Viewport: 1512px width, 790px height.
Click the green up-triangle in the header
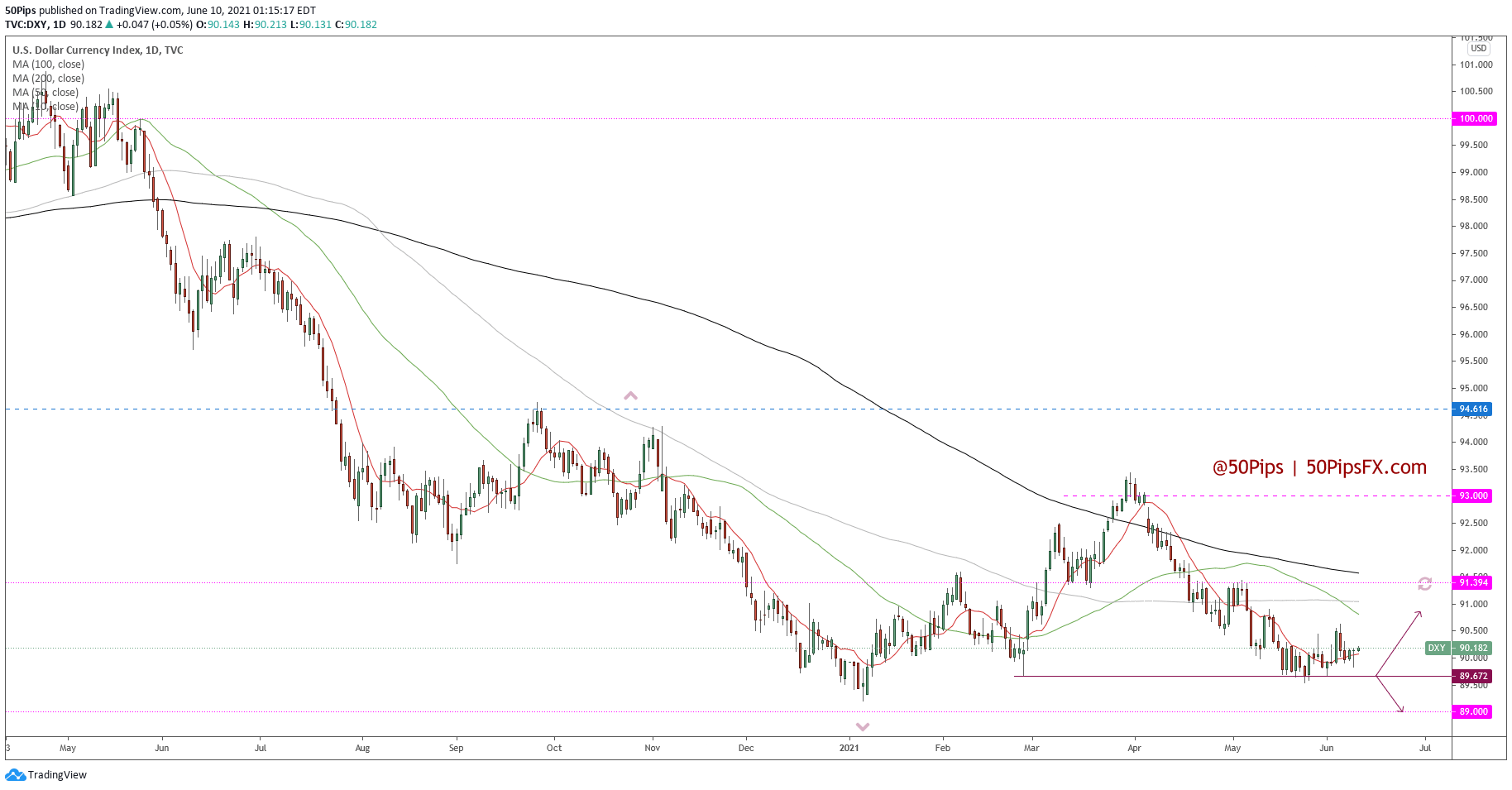pos(109,25)
